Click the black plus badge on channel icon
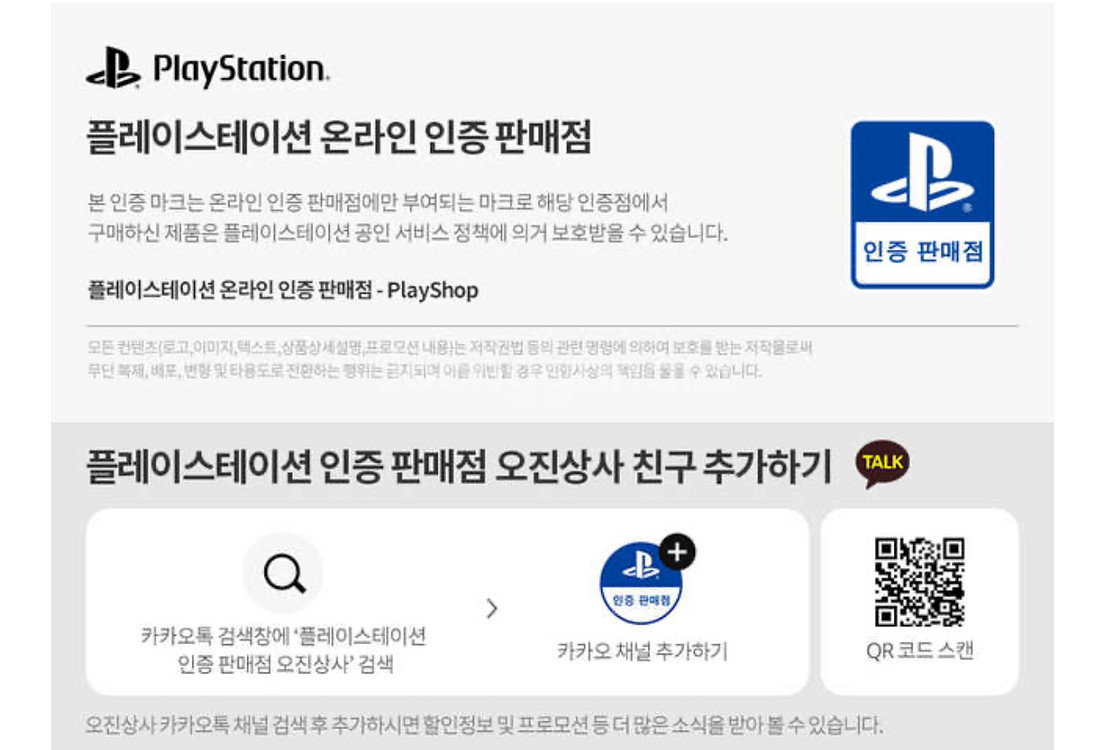 677,552
